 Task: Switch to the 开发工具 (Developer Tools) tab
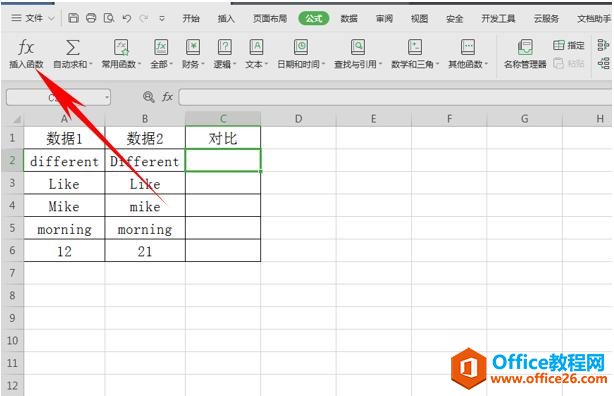[498, 18]
